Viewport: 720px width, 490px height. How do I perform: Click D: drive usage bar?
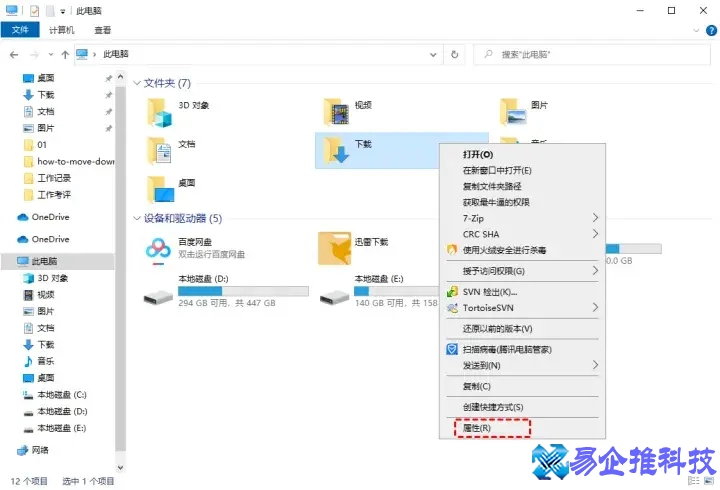point(243,291)
